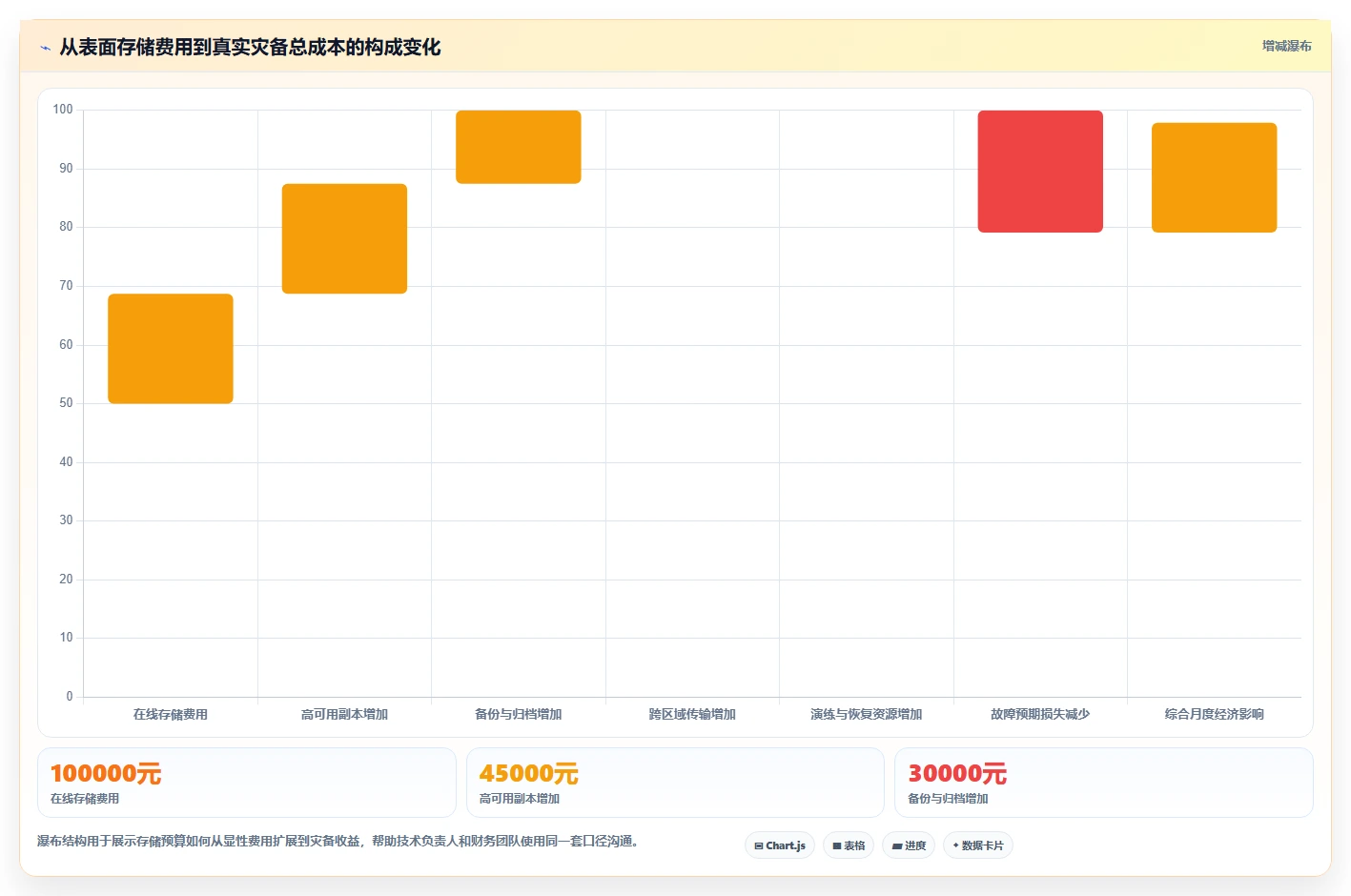Viewport: 1351px width, 896px height.
Task: Open the 30000元 备份与归档增加 card
Action: click(1104, 783)
